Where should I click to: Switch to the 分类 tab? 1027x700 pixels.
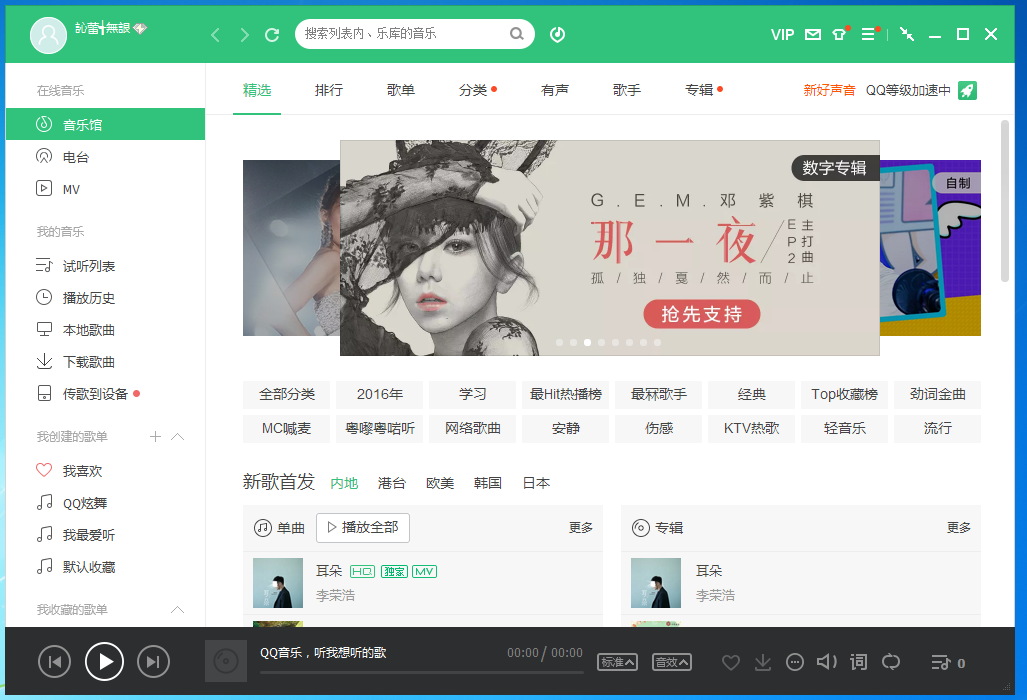click(473, 90)
